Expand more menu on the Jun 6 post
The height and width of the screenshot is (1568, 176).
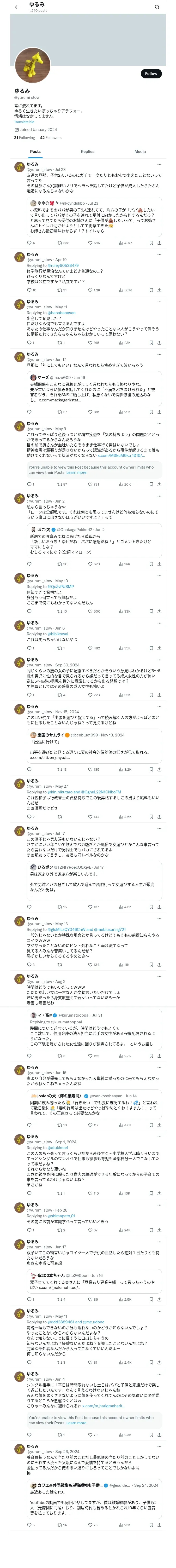[x=159, y=623]
